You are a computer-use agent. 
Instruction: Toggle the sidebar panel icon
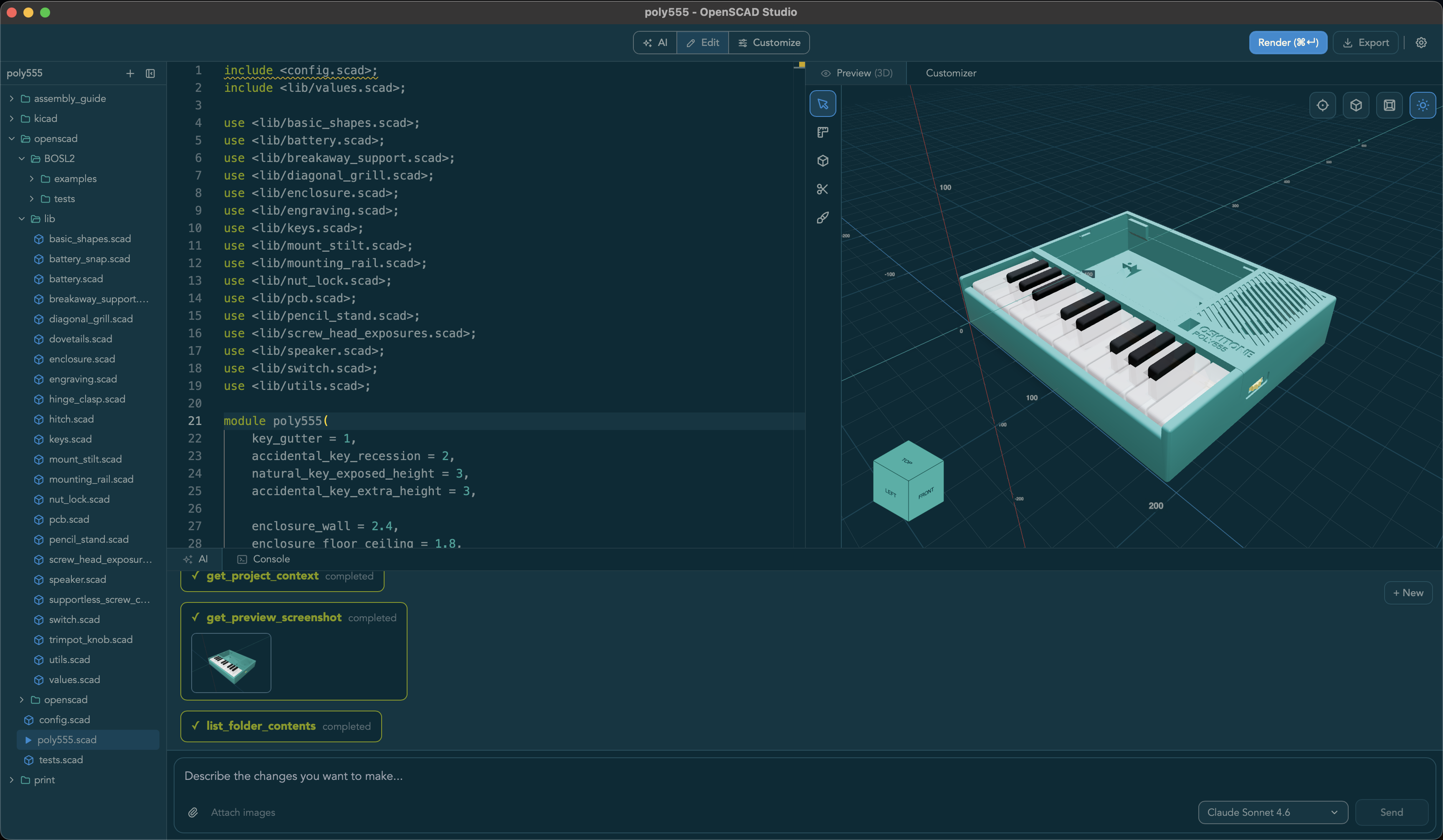click(151, 73)
